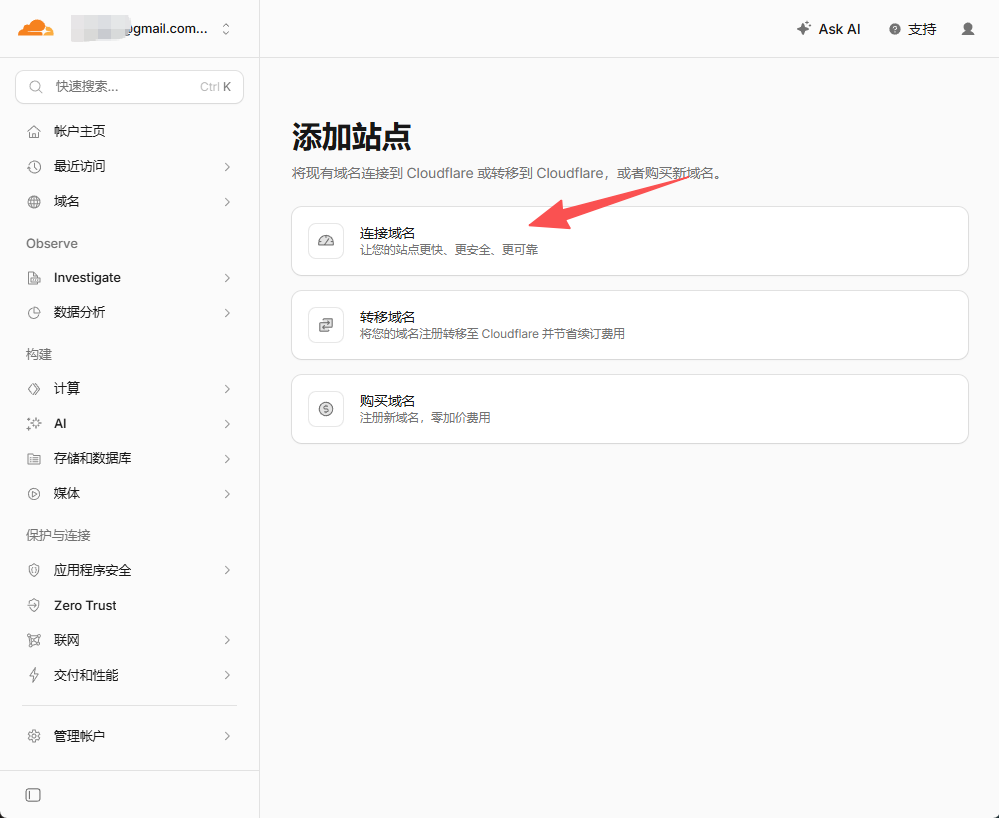999x818 pixels.
Task: Click the 添加站点 heading
Action: (x=352, y=136)
